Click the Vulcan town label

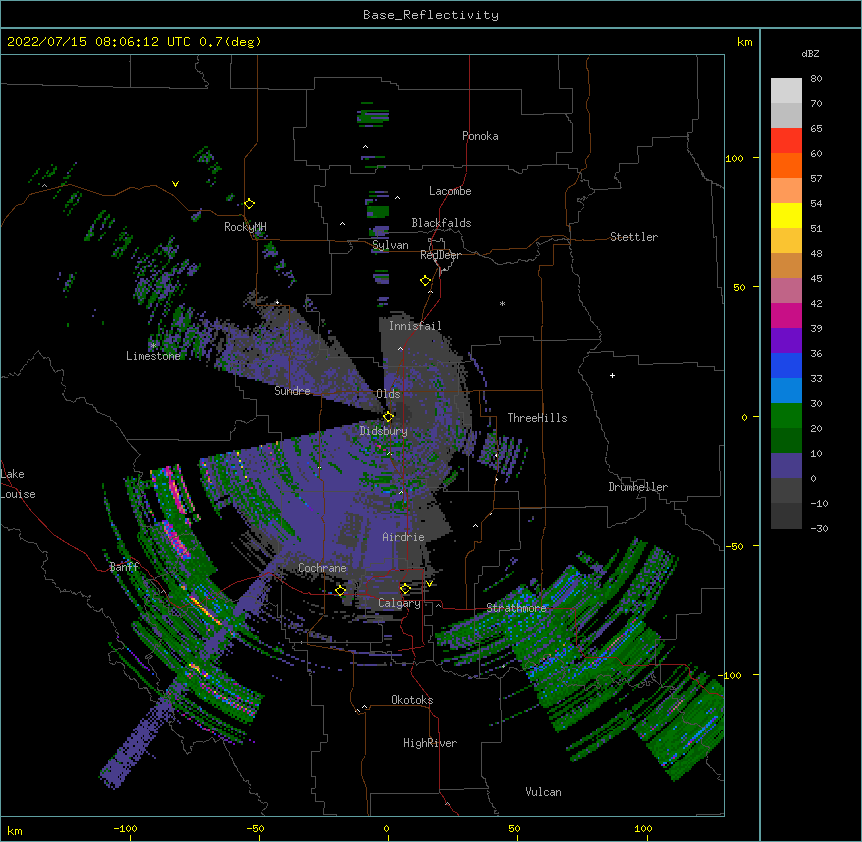point(543,792)
